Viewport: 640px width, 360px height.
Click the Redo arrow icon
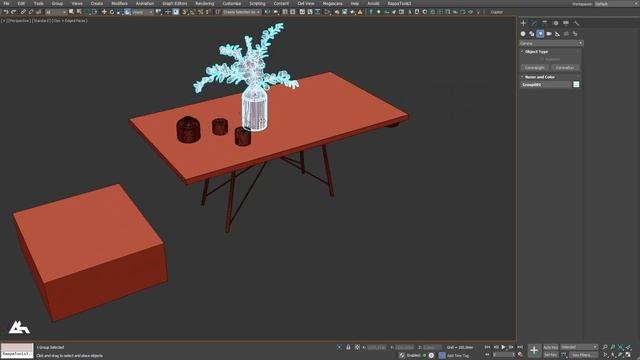pos(13,12)
